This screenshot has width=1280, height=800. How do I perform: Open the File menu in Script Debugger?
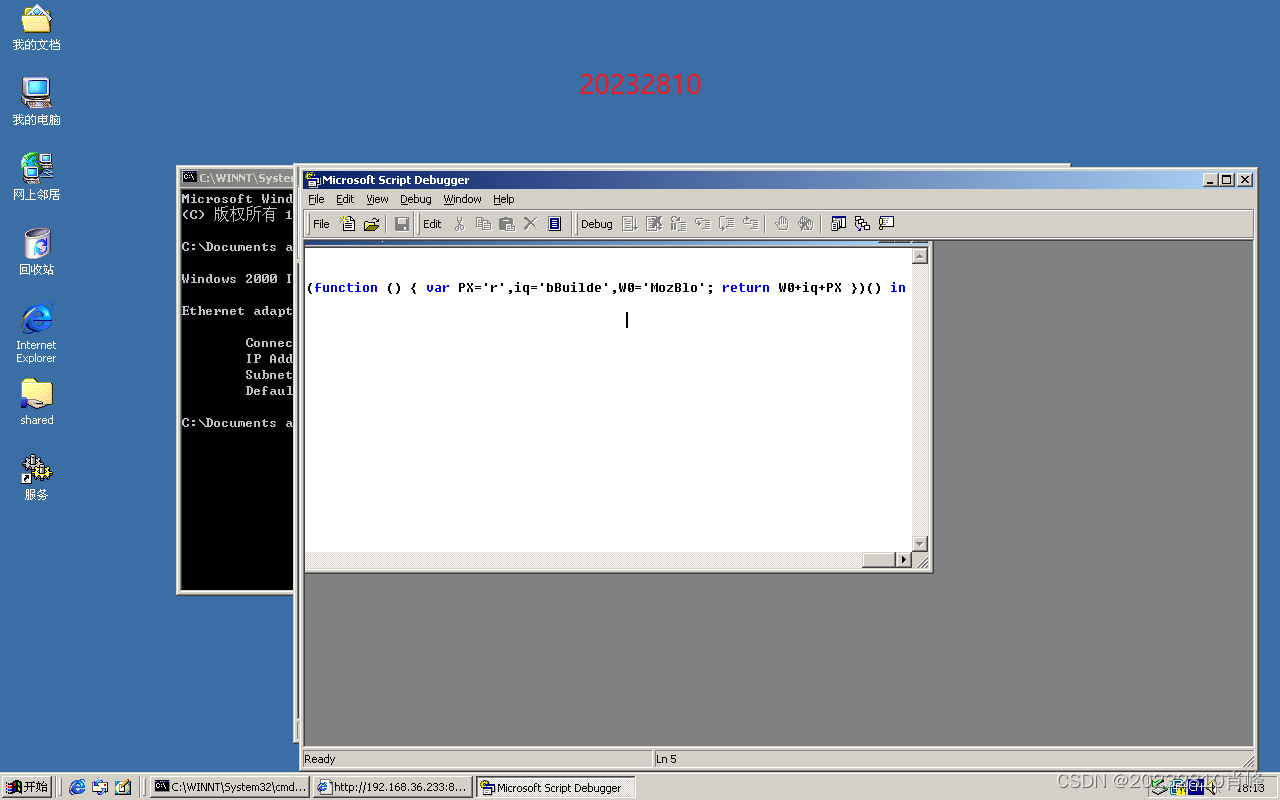point(316,199)
